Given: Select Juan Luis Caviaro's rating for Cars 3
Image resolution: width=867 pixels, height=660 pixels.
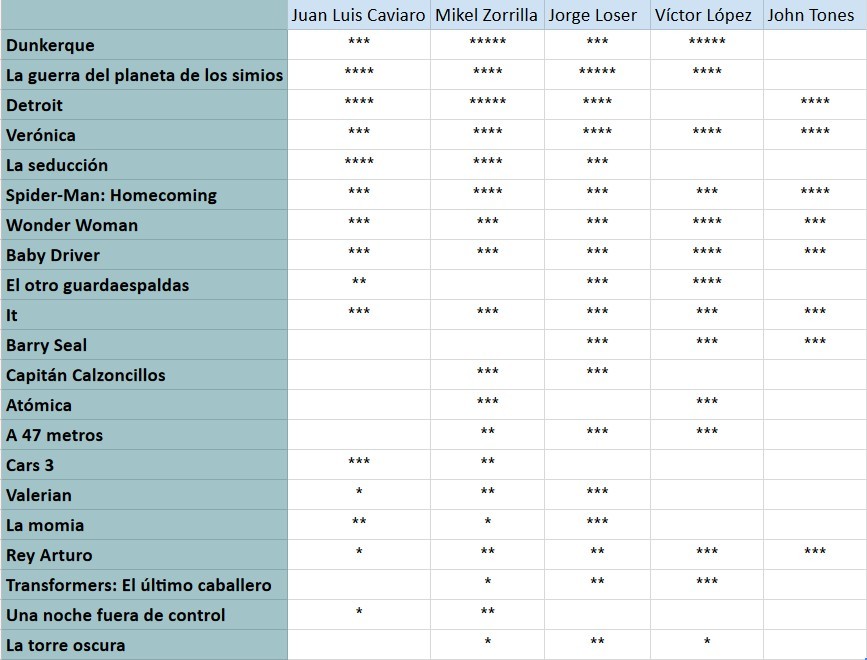Looking at the screenshot, I should tap(359, 462).
